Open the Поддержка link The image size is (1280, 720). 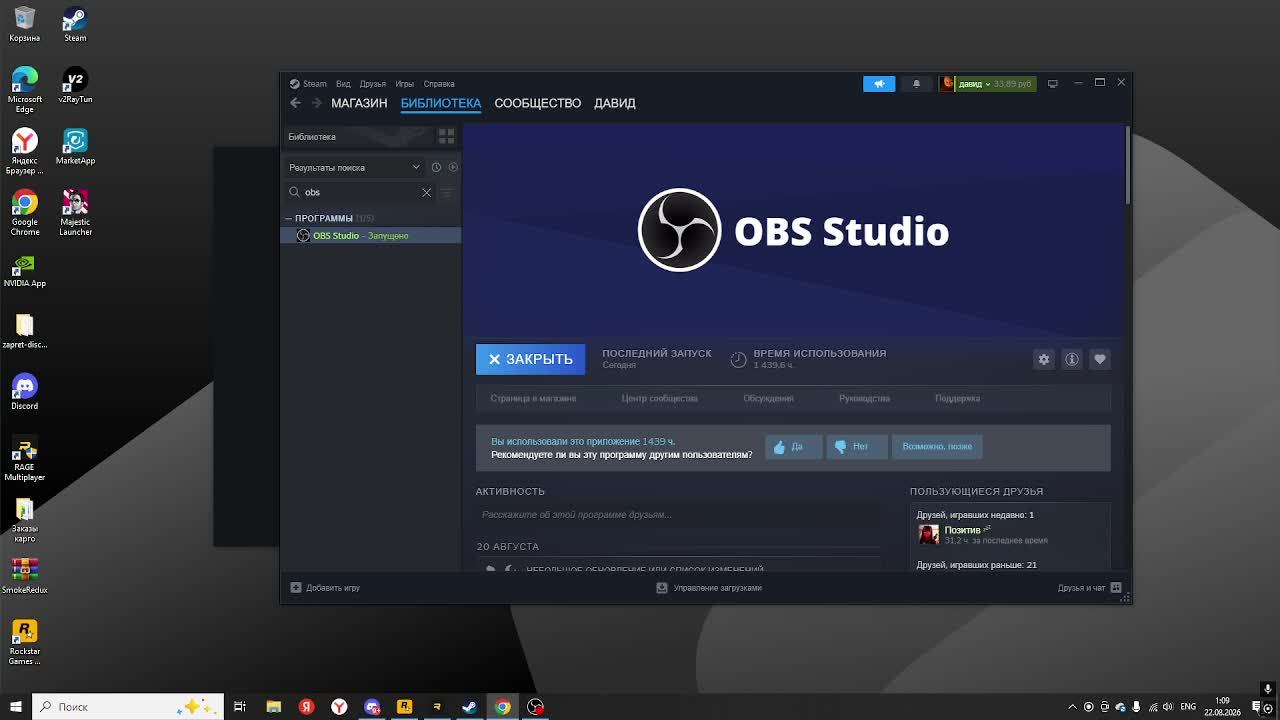[957, 398]
